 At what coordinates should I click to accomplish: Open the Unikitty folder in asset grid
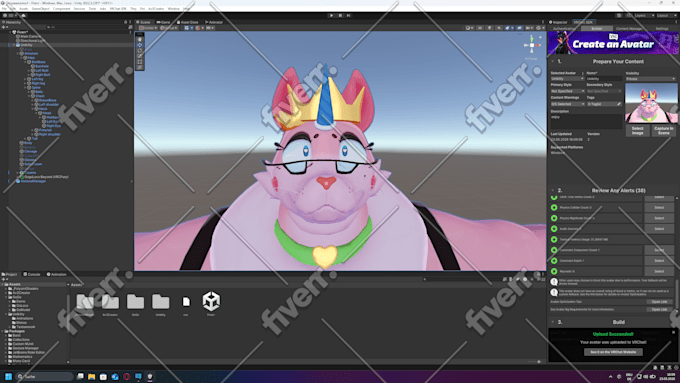pyautogui.click(x=160, y=304)
